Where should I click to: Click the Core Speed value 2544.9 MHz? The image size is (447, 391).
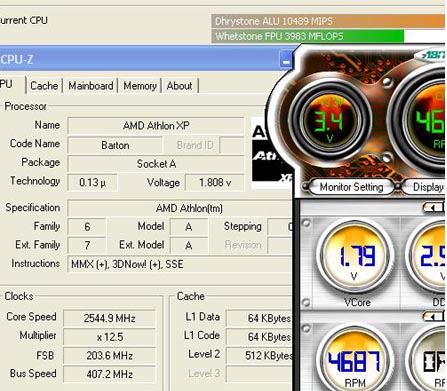(109, 318)
